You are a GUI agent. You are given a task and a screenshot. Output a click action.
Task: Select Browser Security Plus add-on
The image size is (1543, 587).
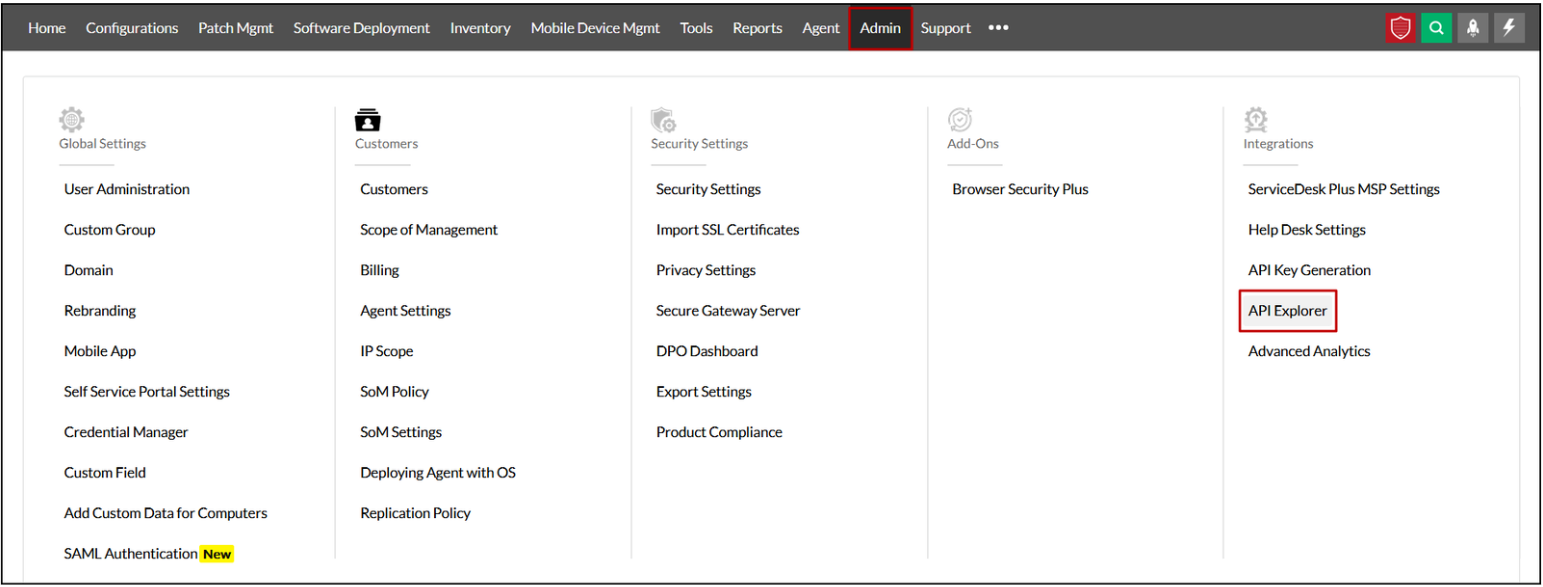click(x=1020, y=189)
